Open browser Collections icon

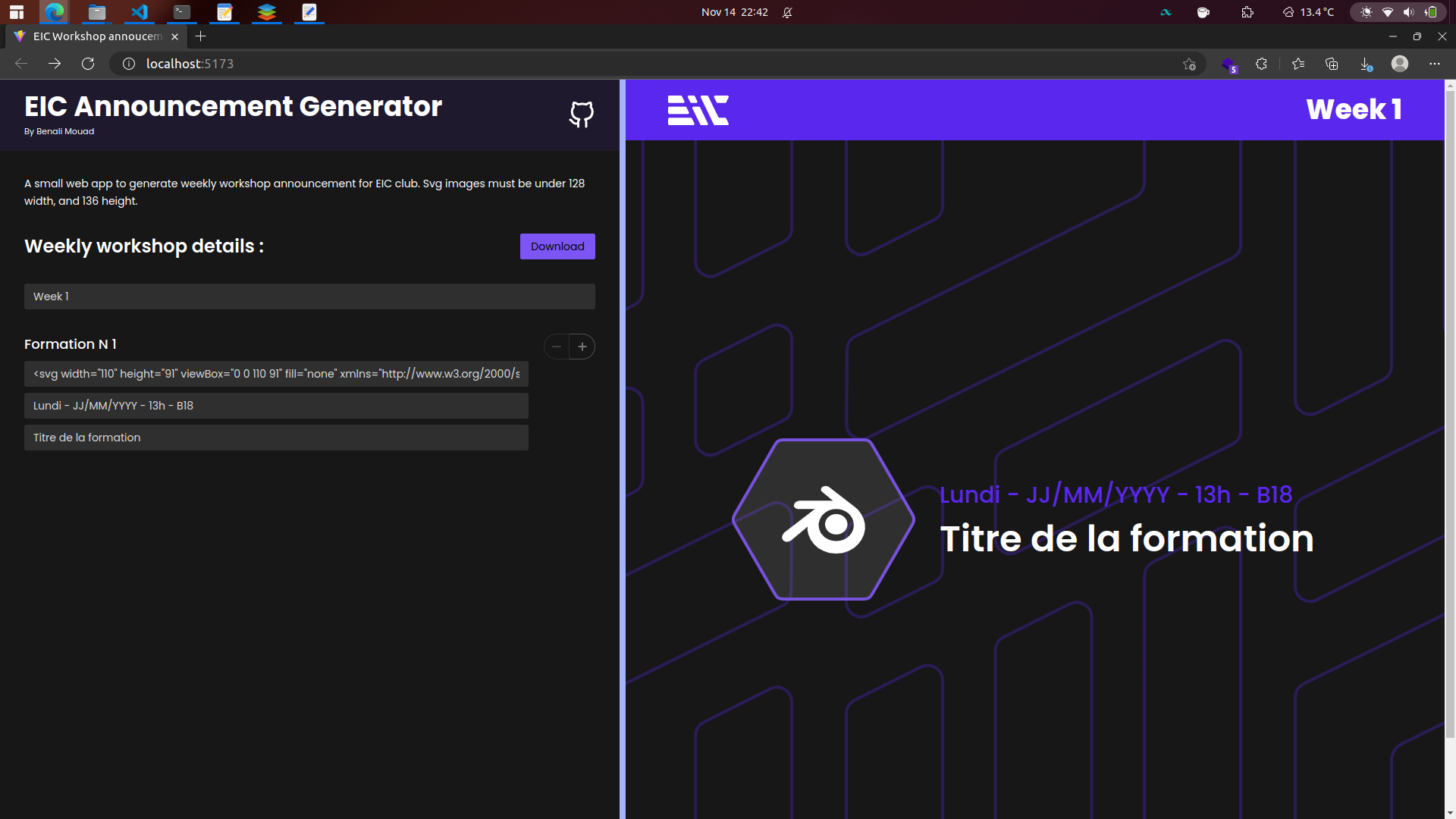[x=1332, y=64]
